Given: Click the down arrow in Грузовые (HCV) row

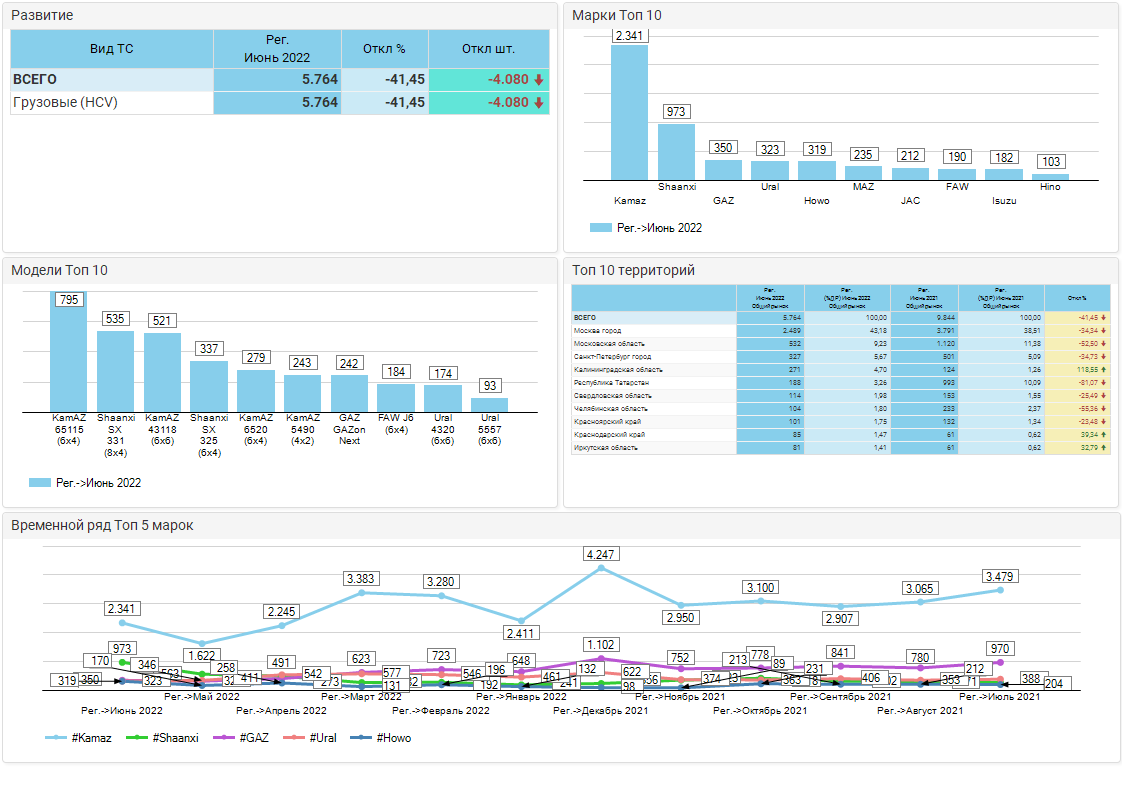Looking at the screenshot, I should click(538, 103).
